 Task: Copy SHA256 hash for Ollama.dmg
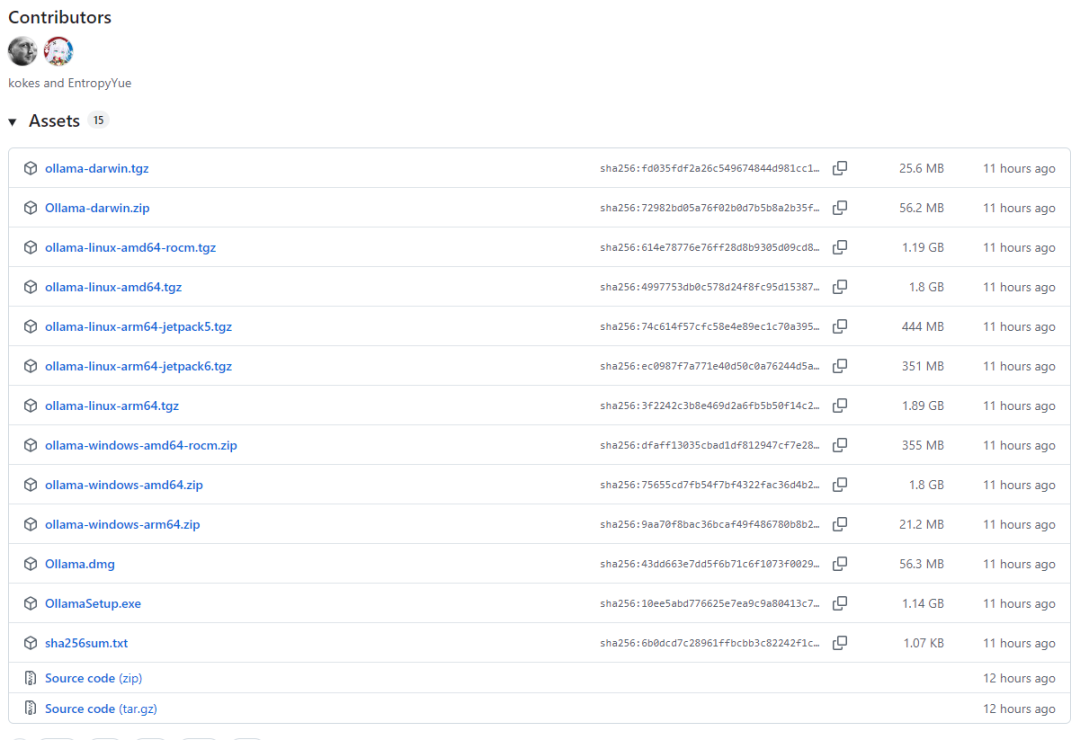[x=840, y=564]
